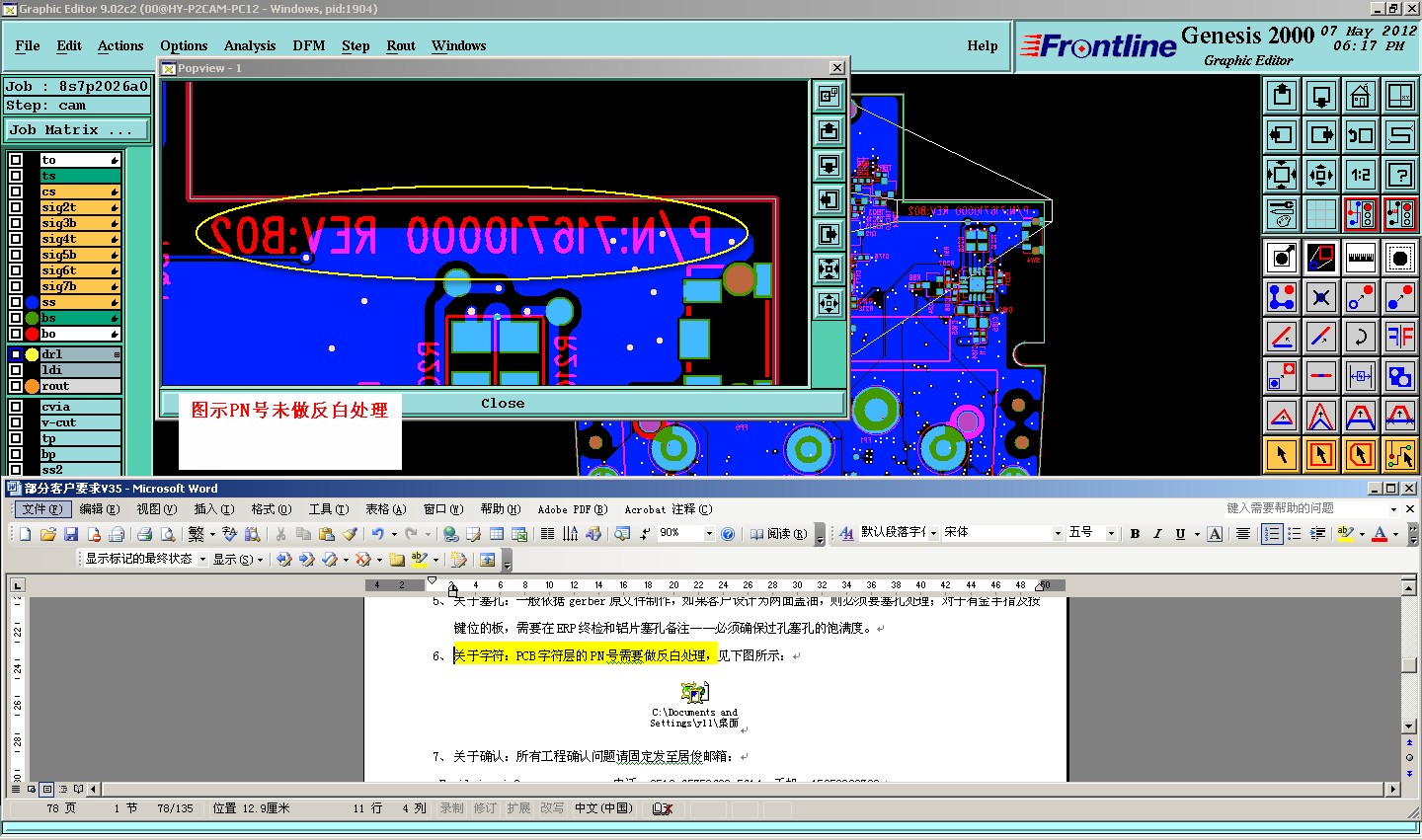Open the 五号 font size dropdown
The height and width of the screenshot is (840, 1422).
(x=1111, y=534)
